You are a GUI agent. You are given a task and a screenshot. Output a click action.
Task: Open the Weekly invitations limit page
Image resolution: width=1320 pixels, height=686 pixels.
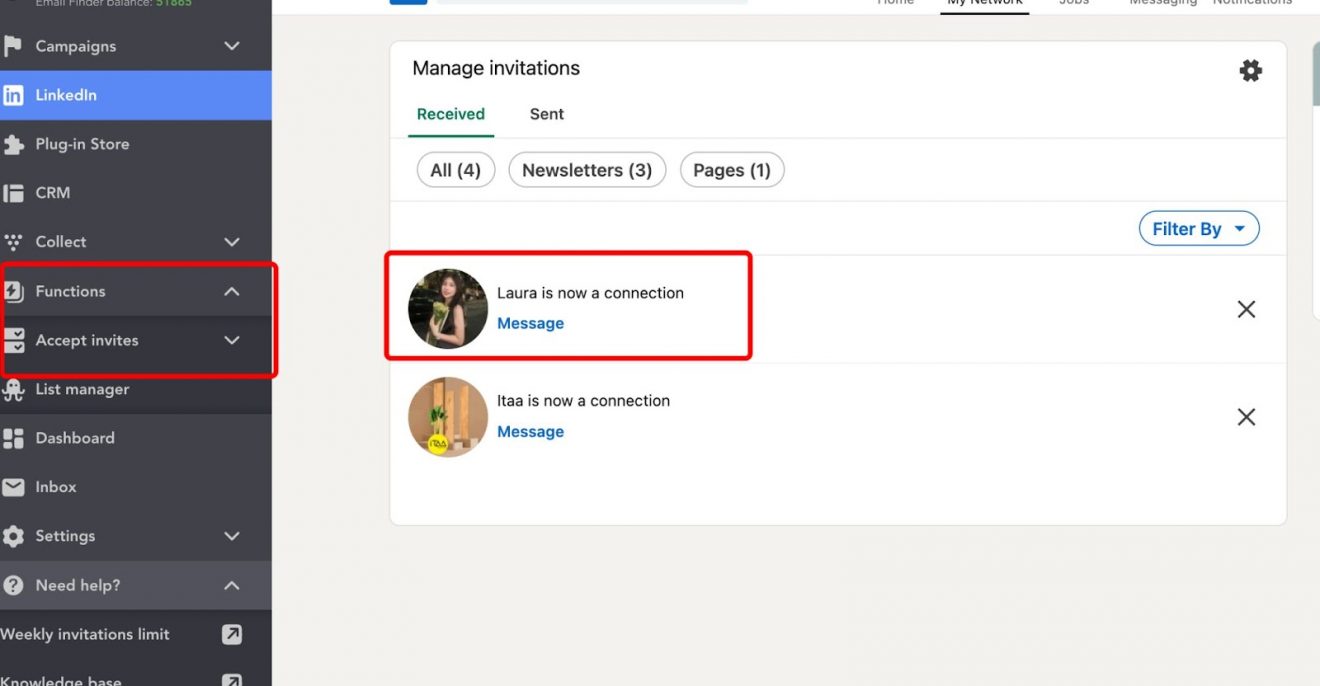point(85,634)
